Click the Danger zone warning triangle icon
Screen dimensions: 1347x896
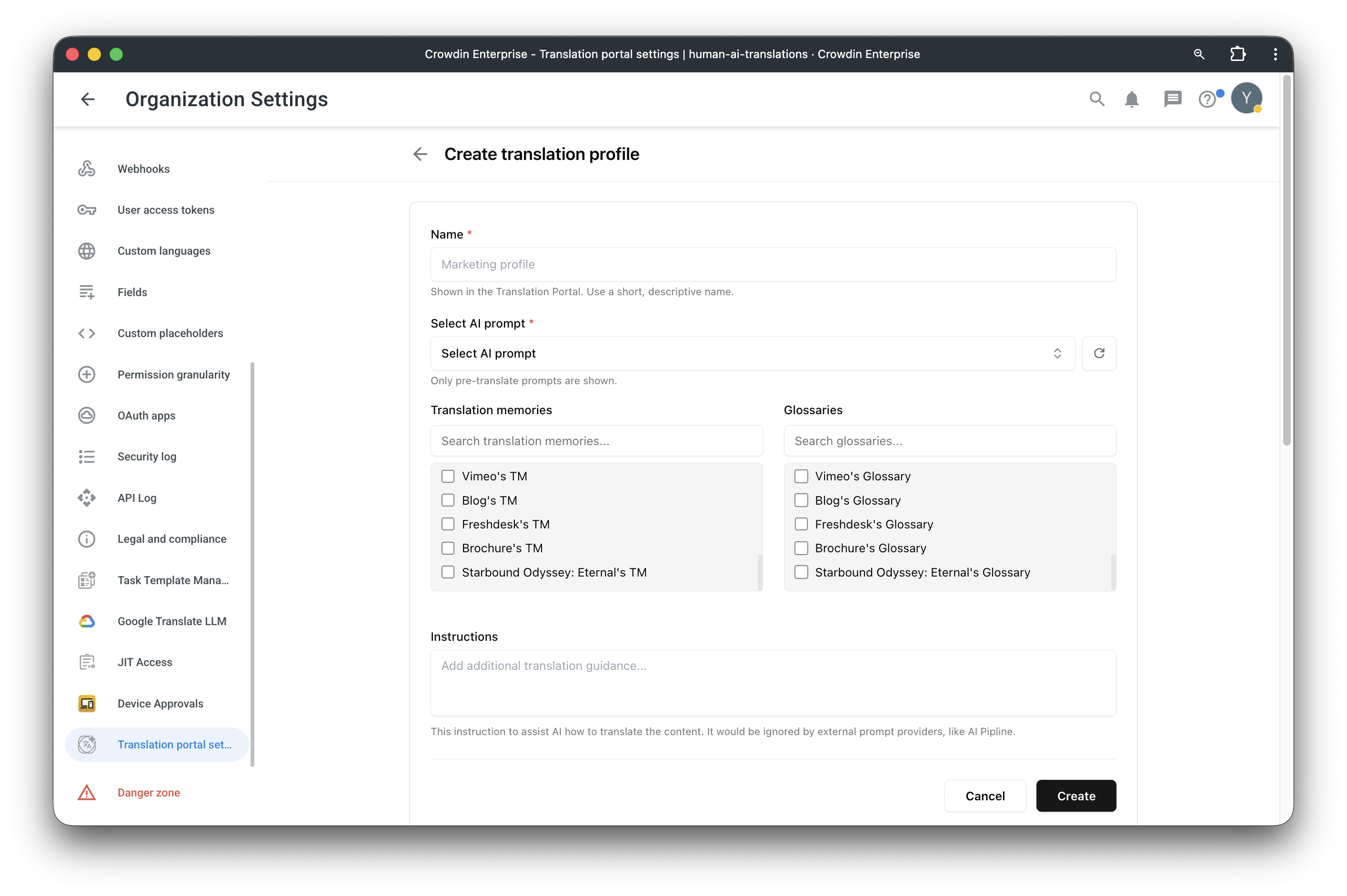[87, 793]
